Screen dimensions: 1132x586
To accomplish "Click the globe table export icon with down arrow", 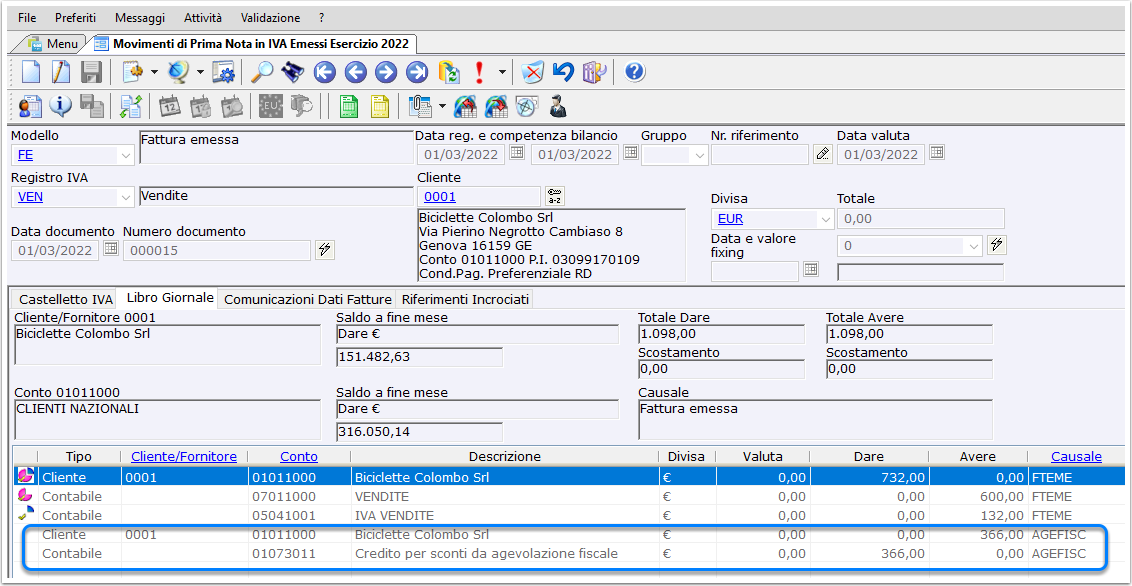I will (496, 107).
